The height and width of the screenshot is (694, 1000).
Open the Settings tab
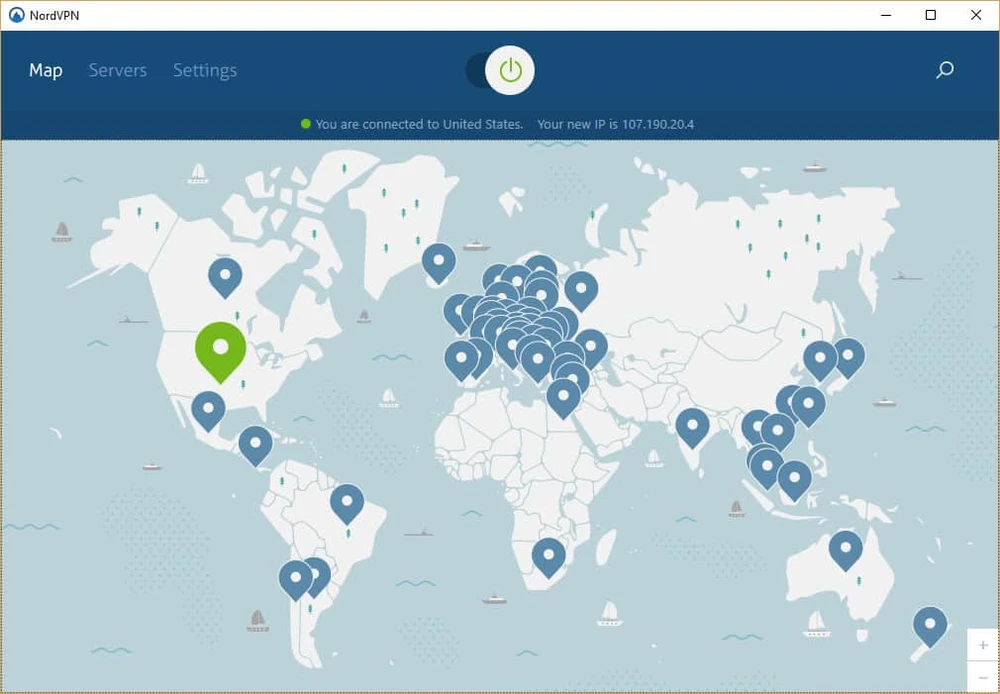(x=205, y=70)
